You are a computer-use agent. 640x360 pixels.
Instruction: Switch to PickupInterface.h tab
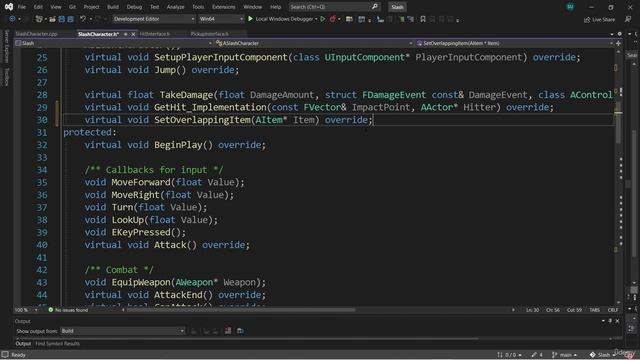209,34
